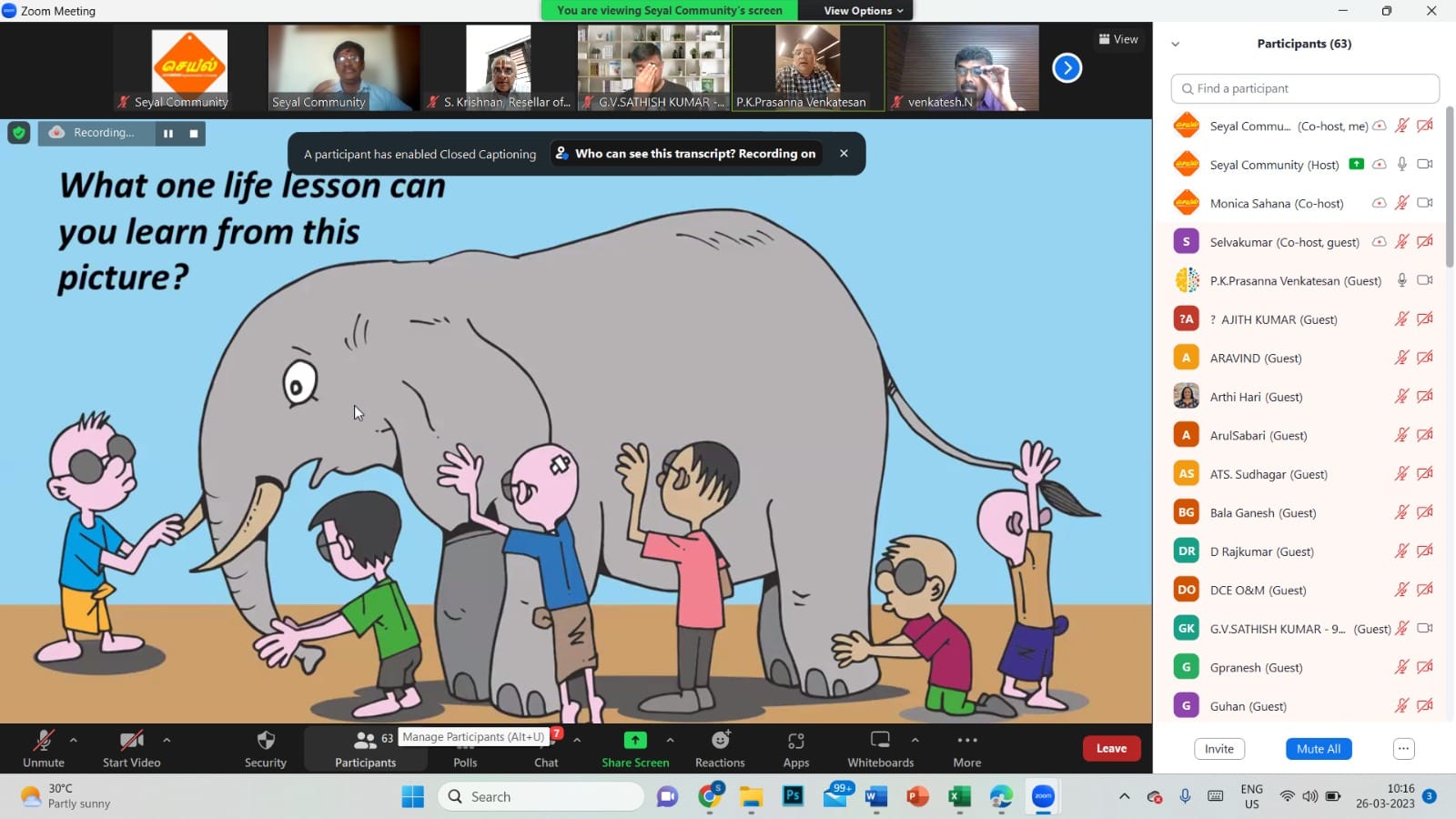This screenshot has height=819, width=1456.
Task: Open the View layout menu
Action: pos(1118,39)
